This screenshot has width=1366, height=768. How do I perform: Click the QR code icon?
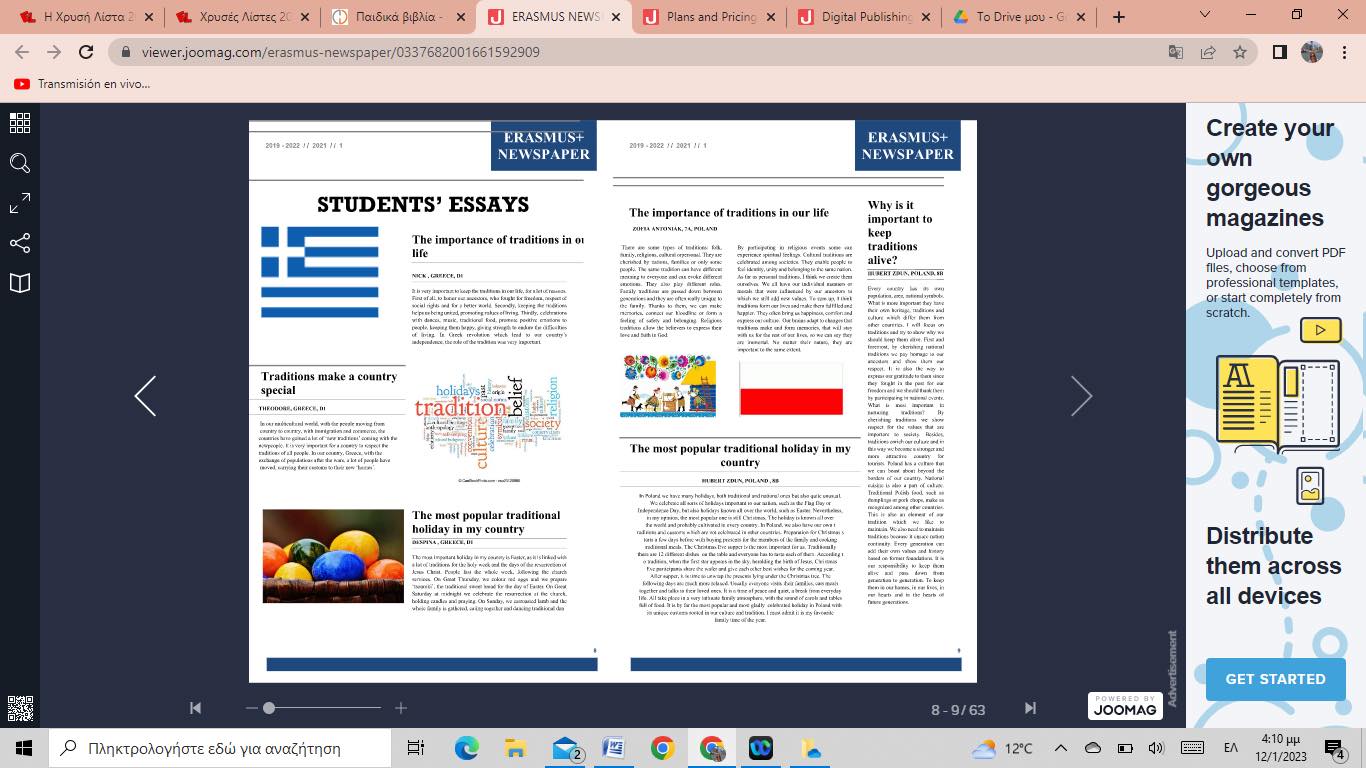click(20, 707)
